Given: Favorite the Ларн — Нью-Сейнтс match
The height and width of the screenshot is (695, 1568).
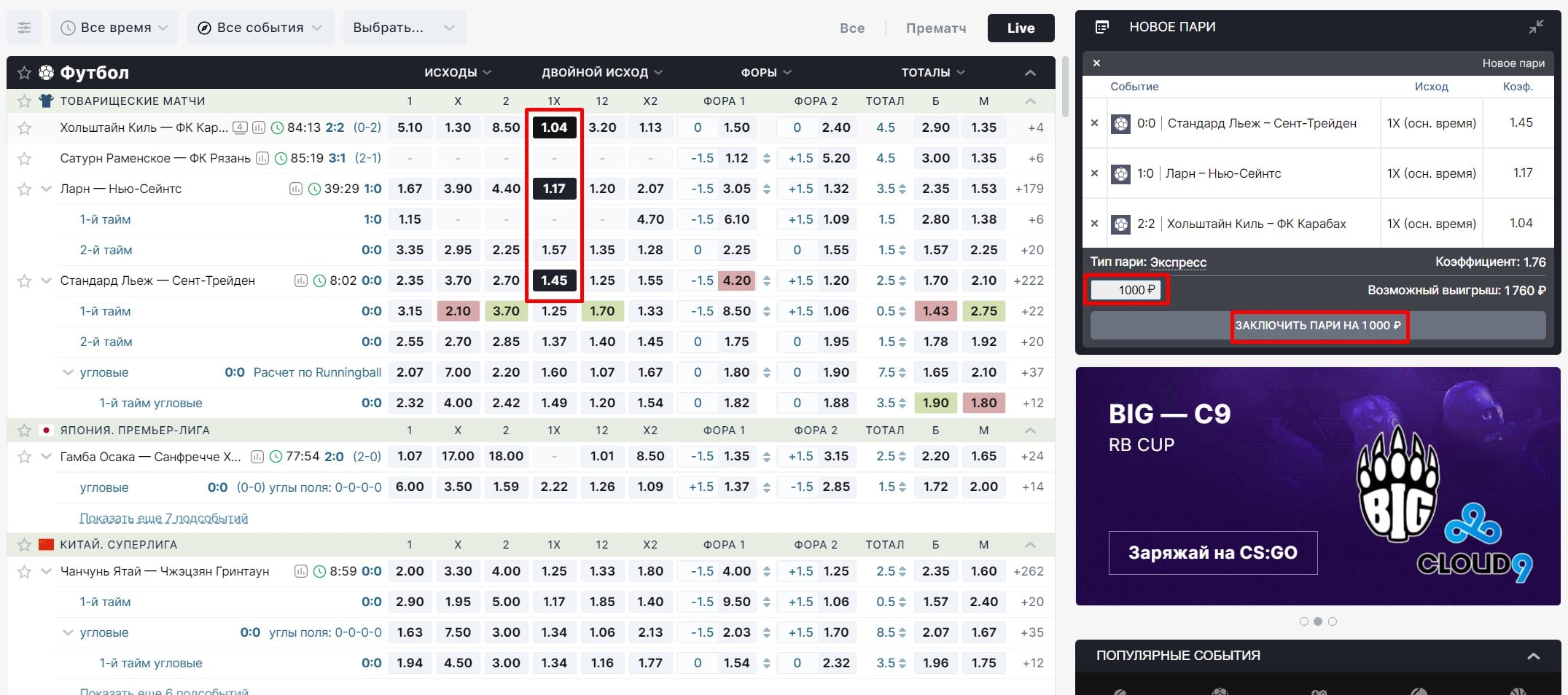Looking at the screenshot, I should click(24, 189).
